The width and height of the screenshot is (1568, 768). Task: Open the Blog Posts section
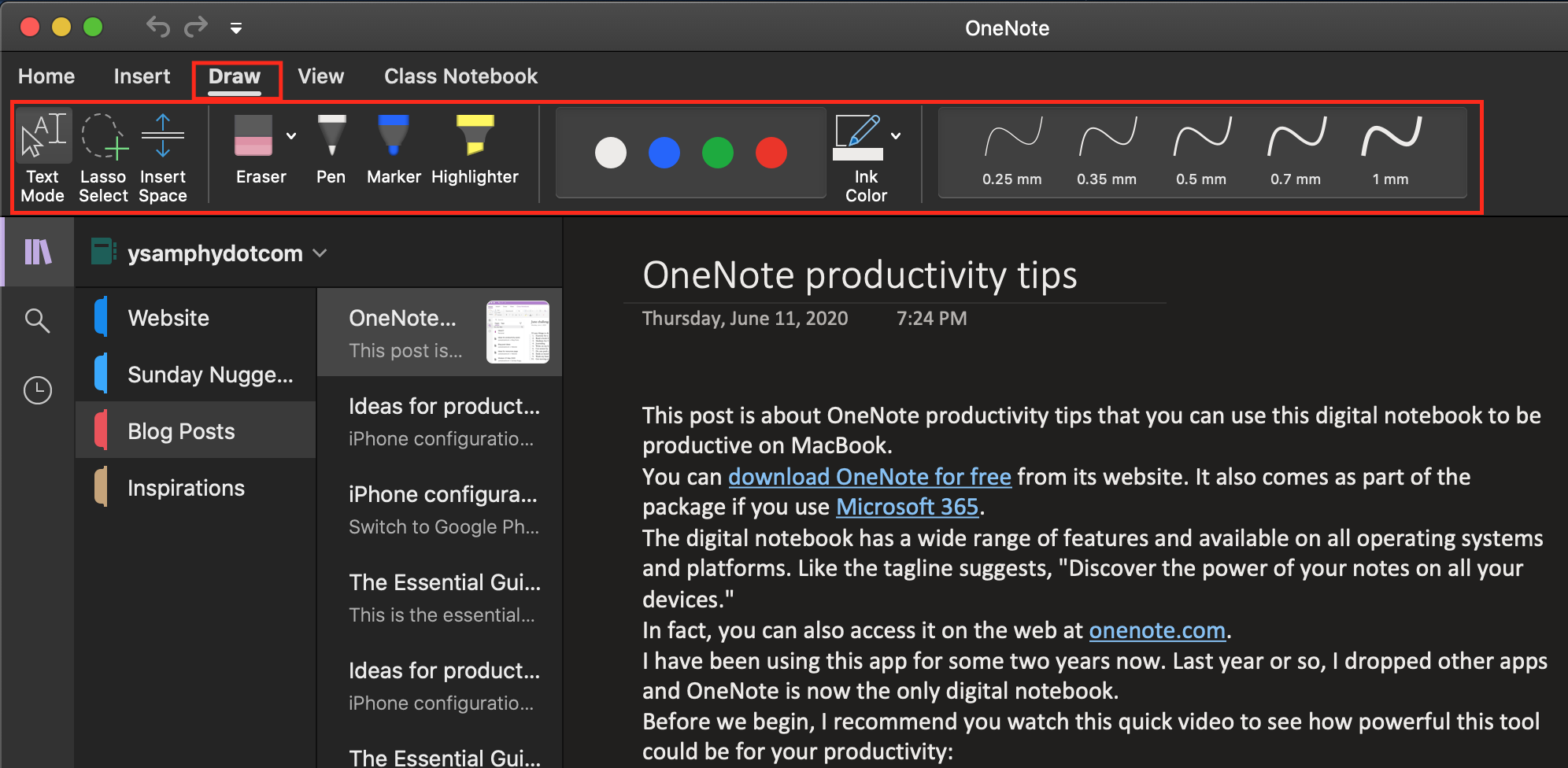point(196,430)
